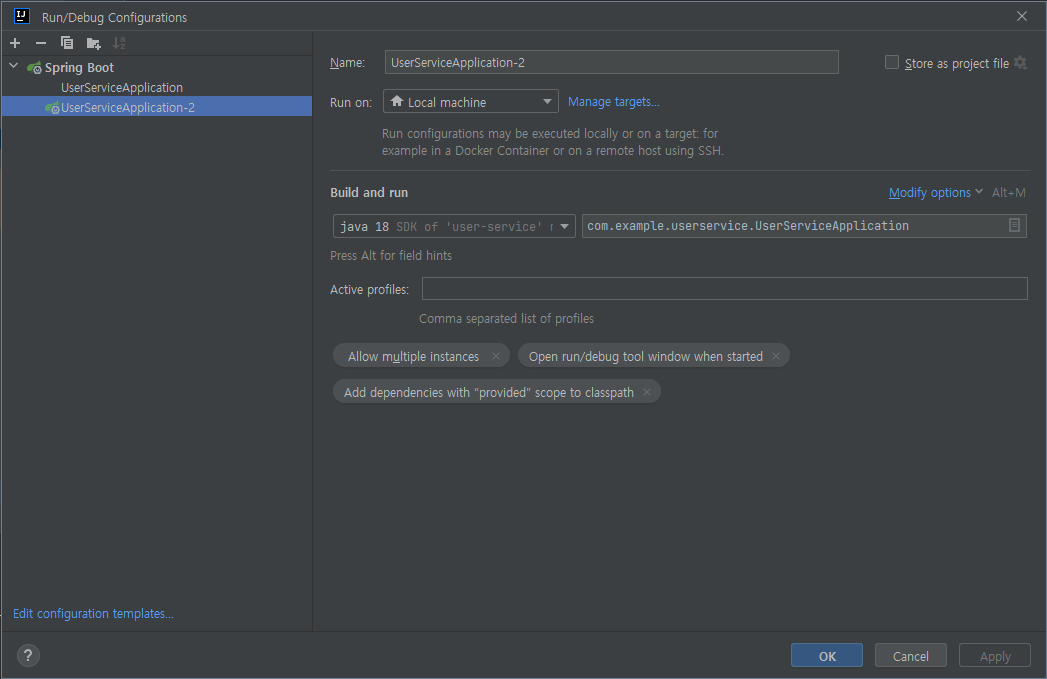Click the Press Alt for field hints text
The width and height of the screenshot is (1047, 679).
pyautogui.click(x=391, y=256)
